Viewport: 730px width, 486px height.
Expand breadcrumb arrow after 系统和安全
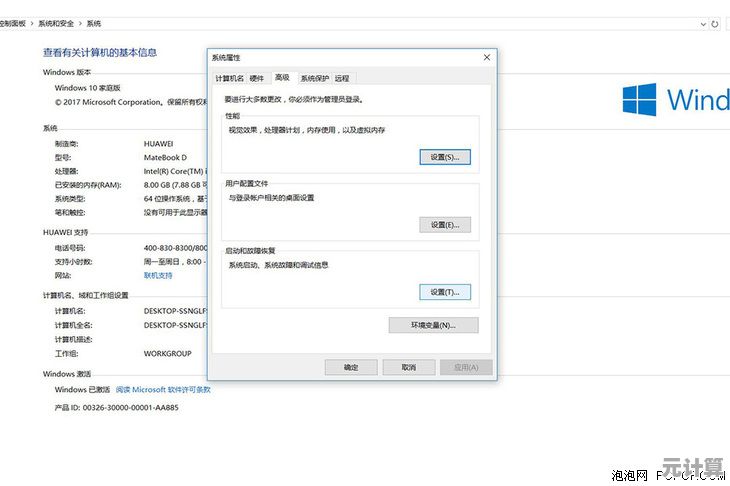[x=80, y=22]
